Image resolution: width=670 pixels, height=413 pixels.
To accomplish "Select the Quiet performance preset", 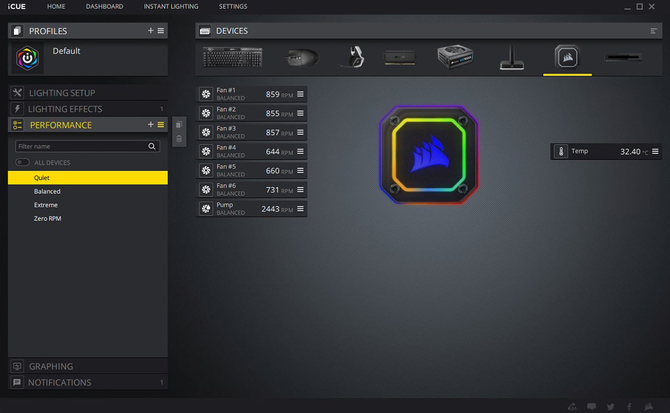I will pos(88,178).
